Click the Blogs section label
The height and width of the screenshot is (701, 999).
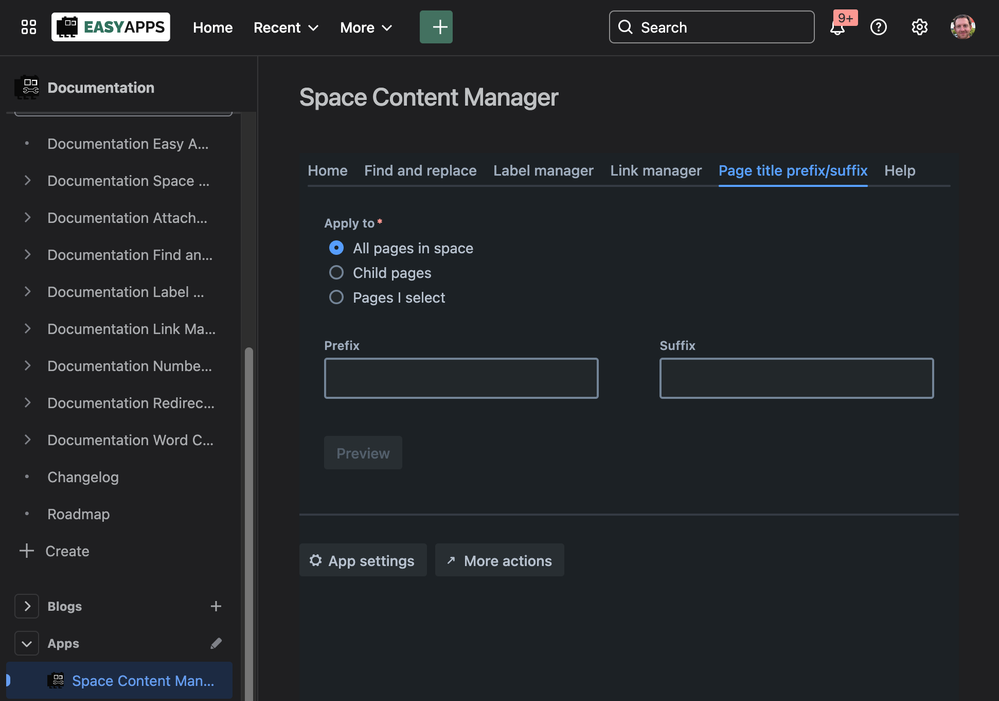pyautogui.click(x=64, y=606)
